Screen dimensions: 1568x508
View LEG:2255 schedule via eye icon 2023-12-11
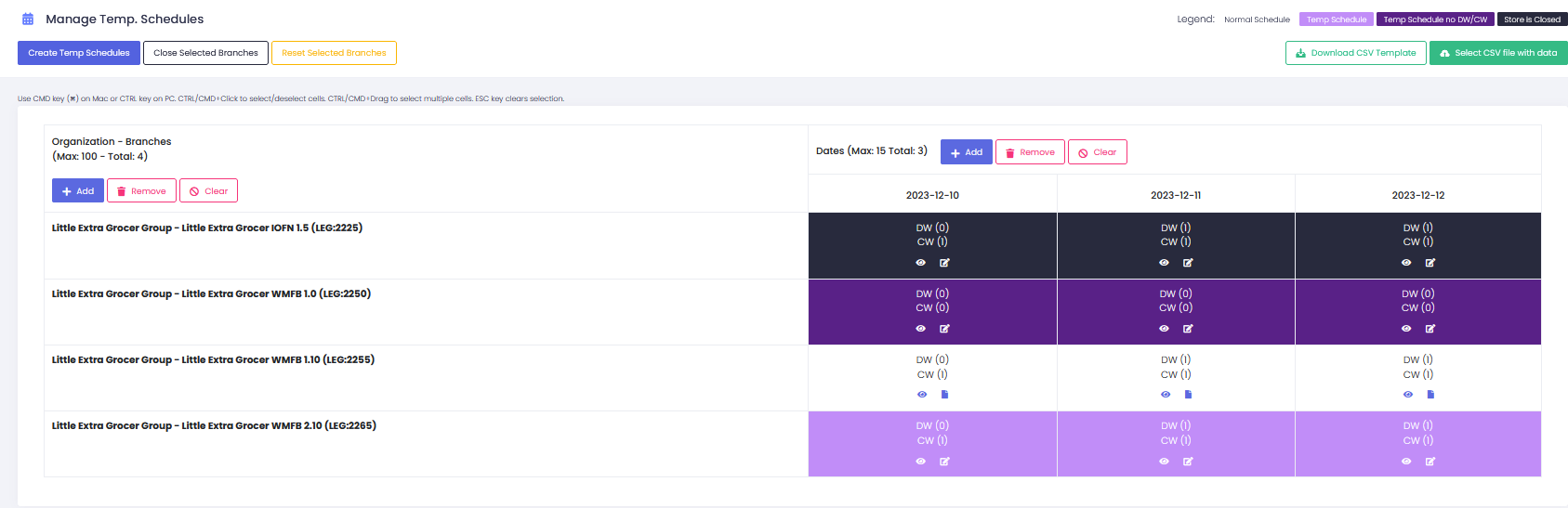(1166, 395)
